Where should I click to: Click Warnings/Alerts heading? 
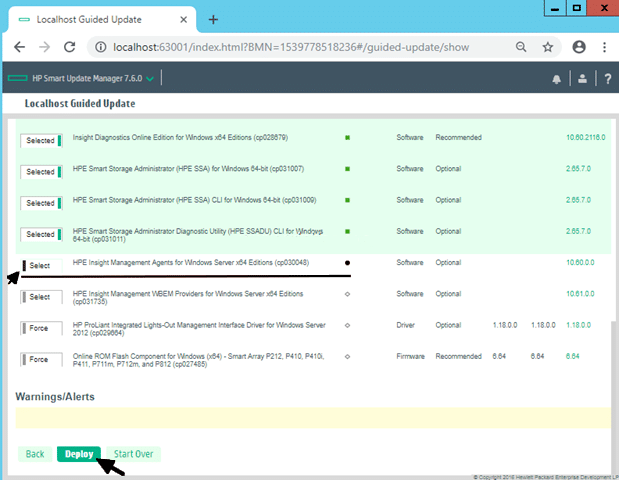click(x=55, y=397)
